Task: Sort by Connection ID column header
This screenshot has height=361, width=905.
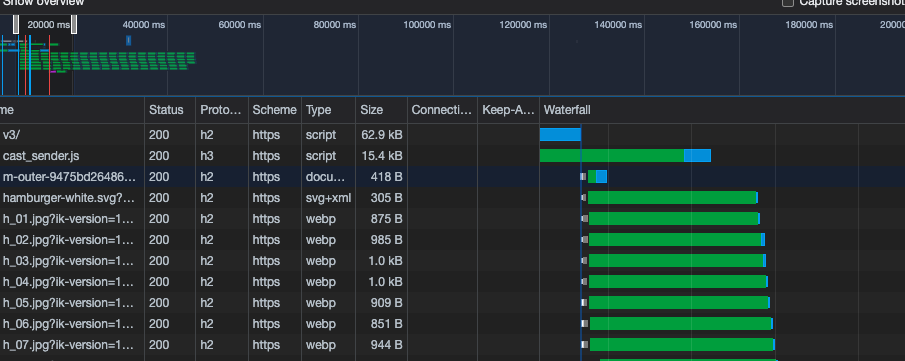Action: point(442,110)
